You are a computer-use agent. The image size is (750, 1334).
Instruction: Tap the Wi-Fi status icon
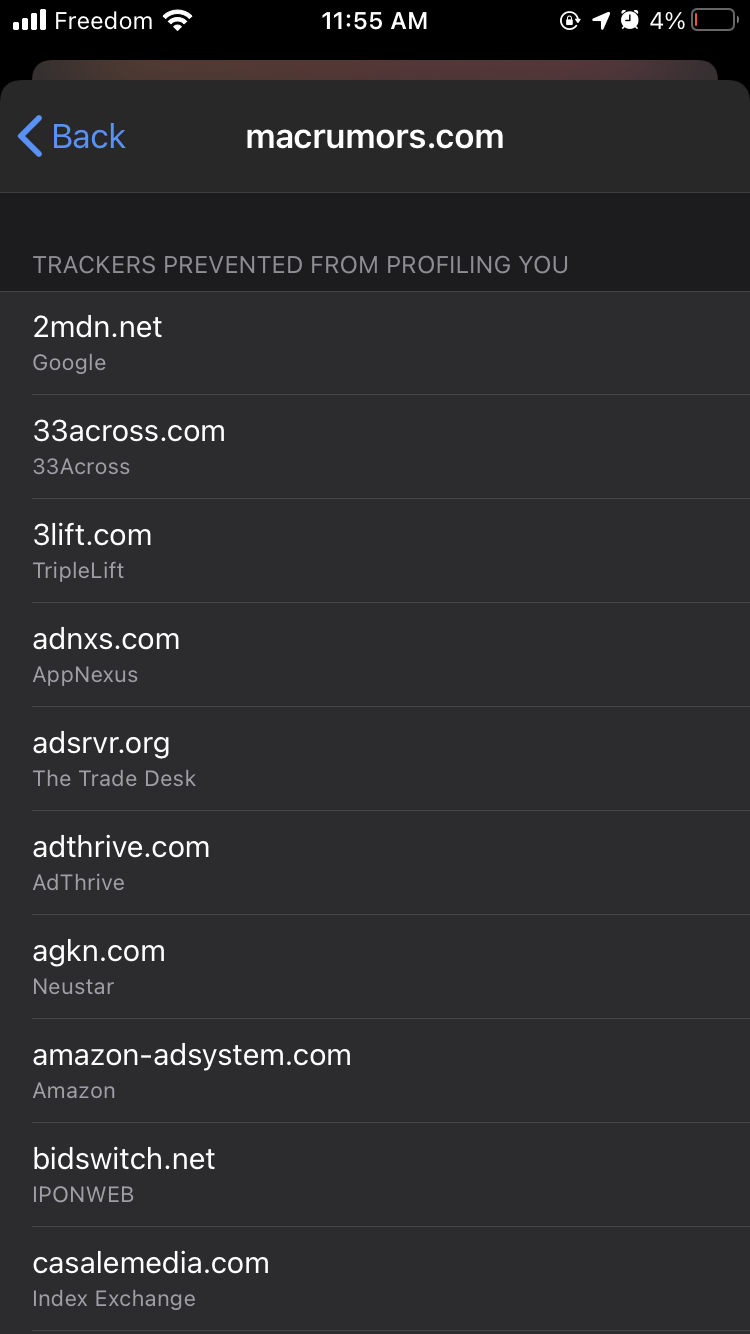click(178, 20)
